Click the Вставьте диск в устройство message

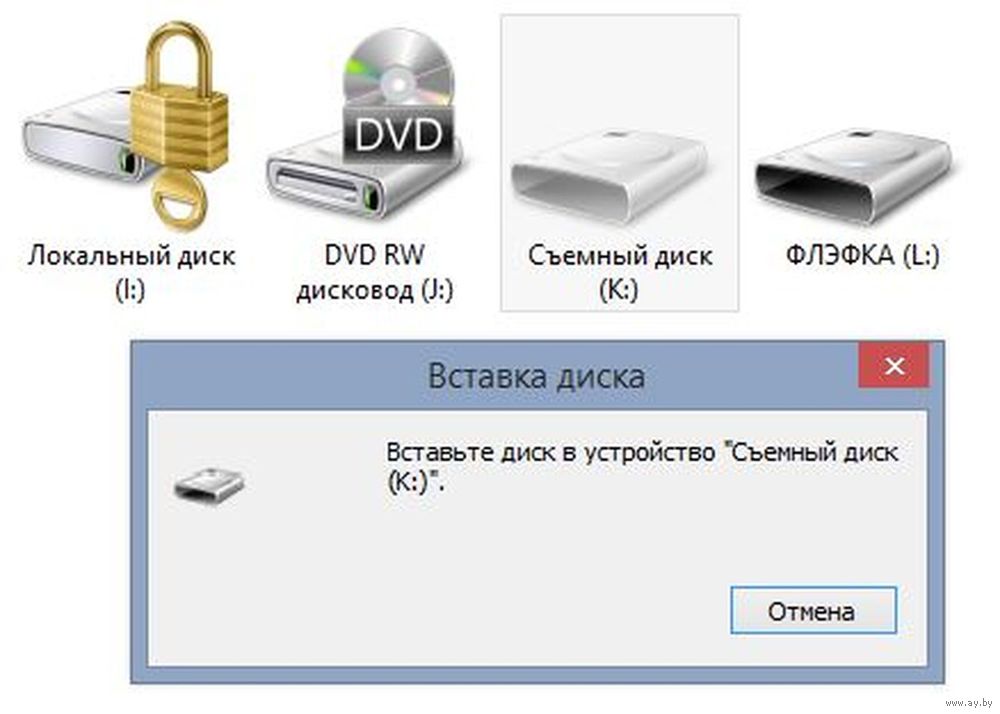pos(642,468)
